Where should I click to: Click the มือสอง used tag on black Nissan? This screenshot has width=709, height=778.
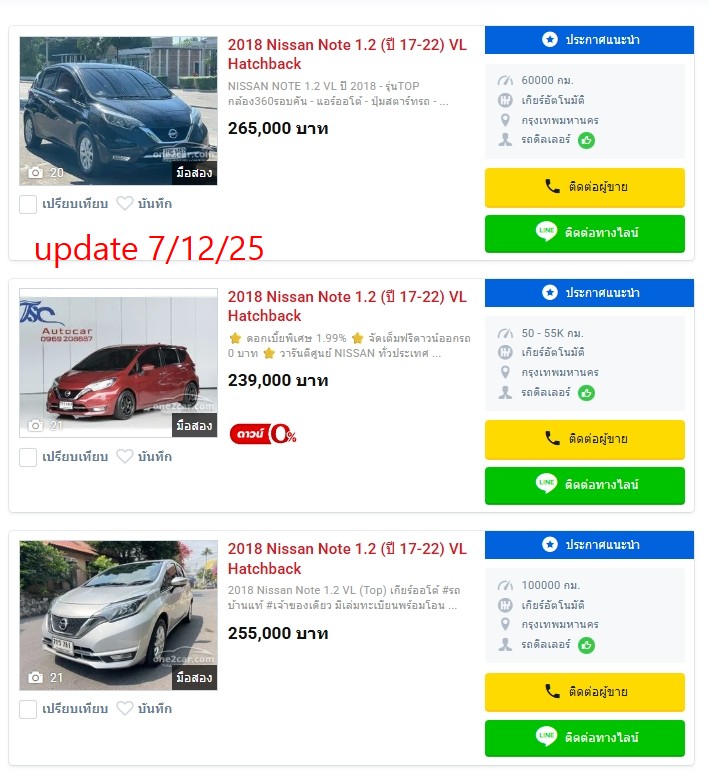click(x=194, y=173)
